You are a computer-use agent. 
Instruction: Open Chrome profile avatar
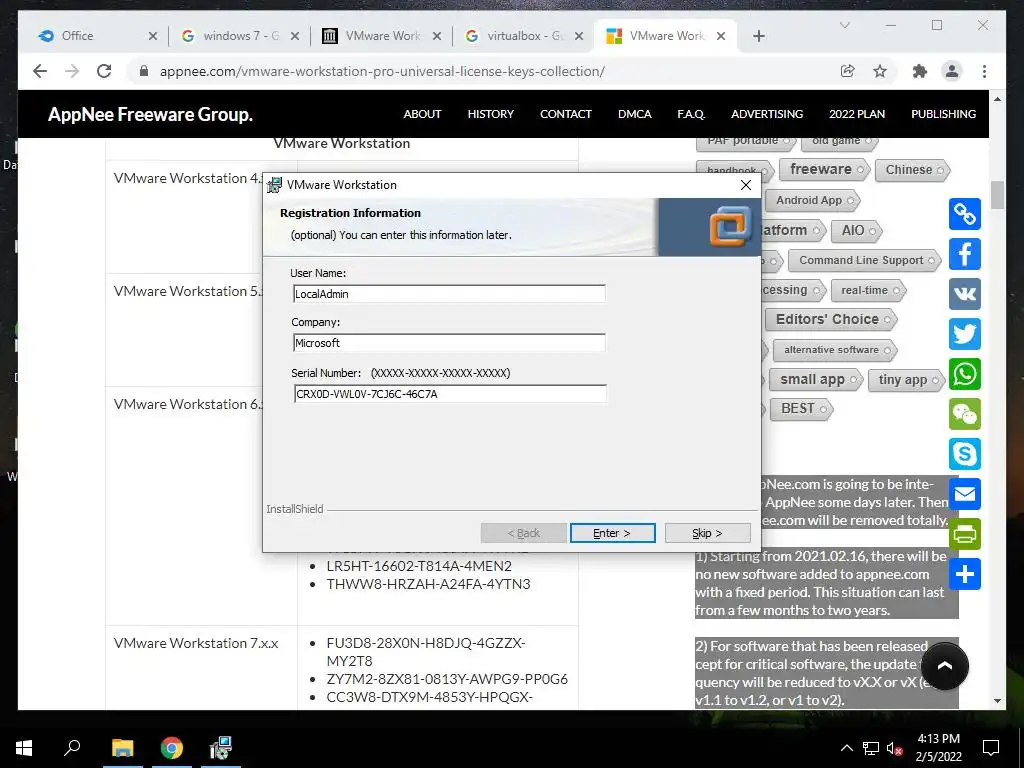point(952,71)
